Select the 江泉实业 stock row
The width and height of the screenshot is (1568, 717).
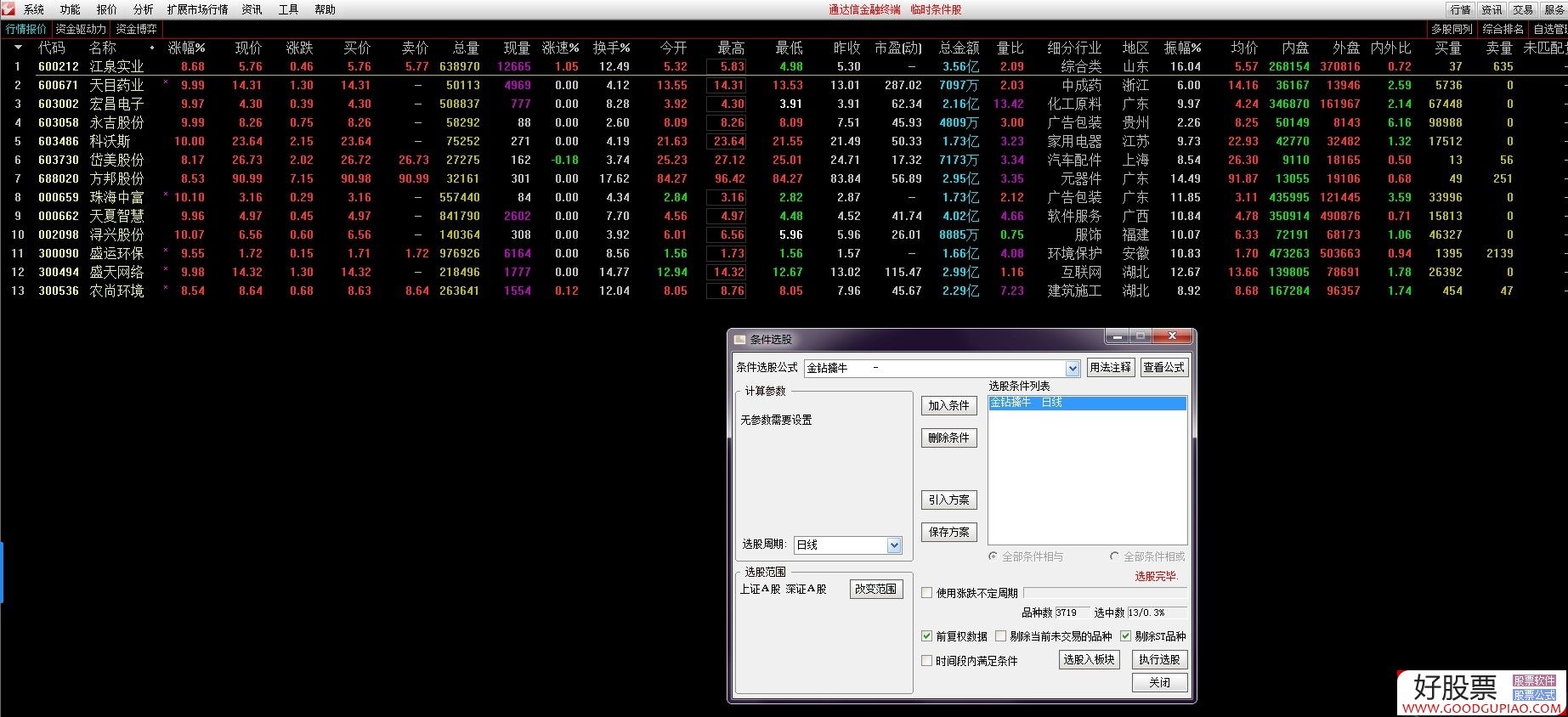[784, 66]
